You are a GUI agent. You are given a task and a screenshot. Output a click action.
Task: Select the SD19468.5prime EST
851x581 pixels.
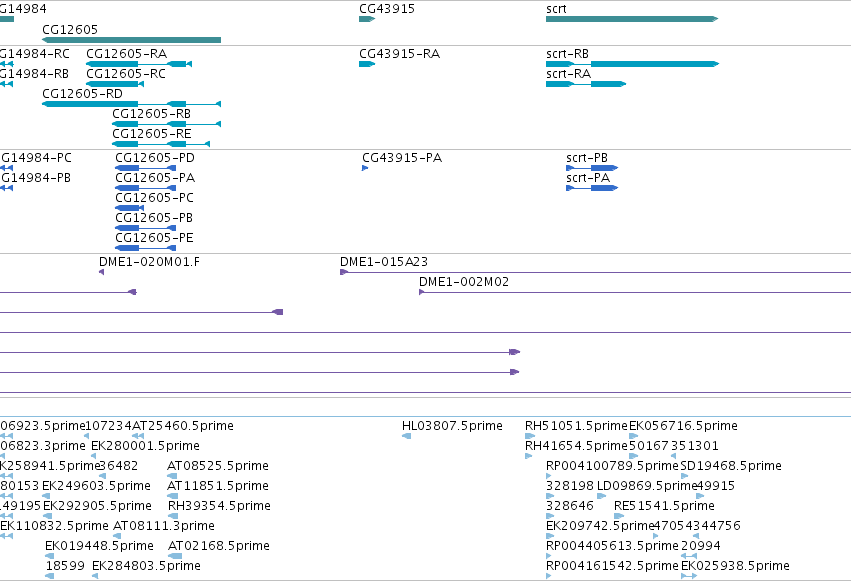[684, 476]
